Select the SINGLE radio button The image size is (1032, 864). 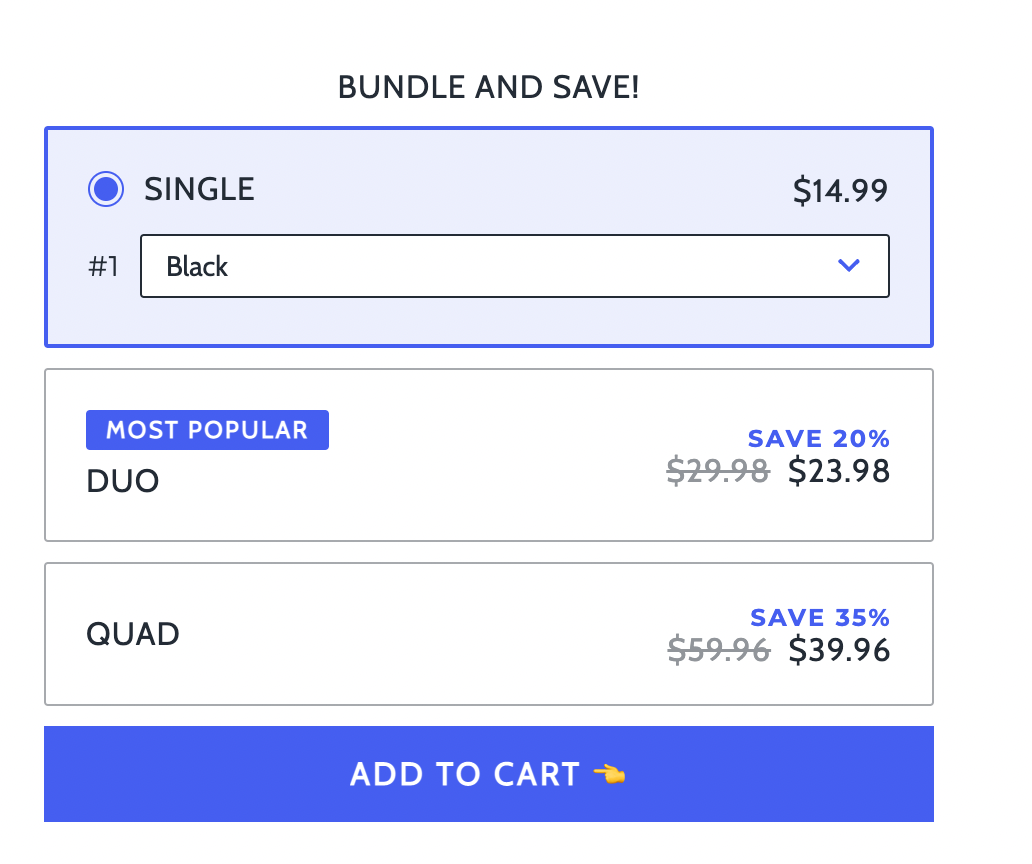[x=106, y=190]
